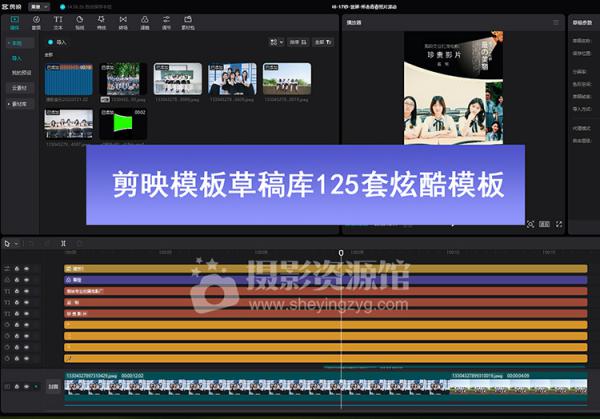Select Material Library (素材库) in the sidebar

[x=20, y=102]
